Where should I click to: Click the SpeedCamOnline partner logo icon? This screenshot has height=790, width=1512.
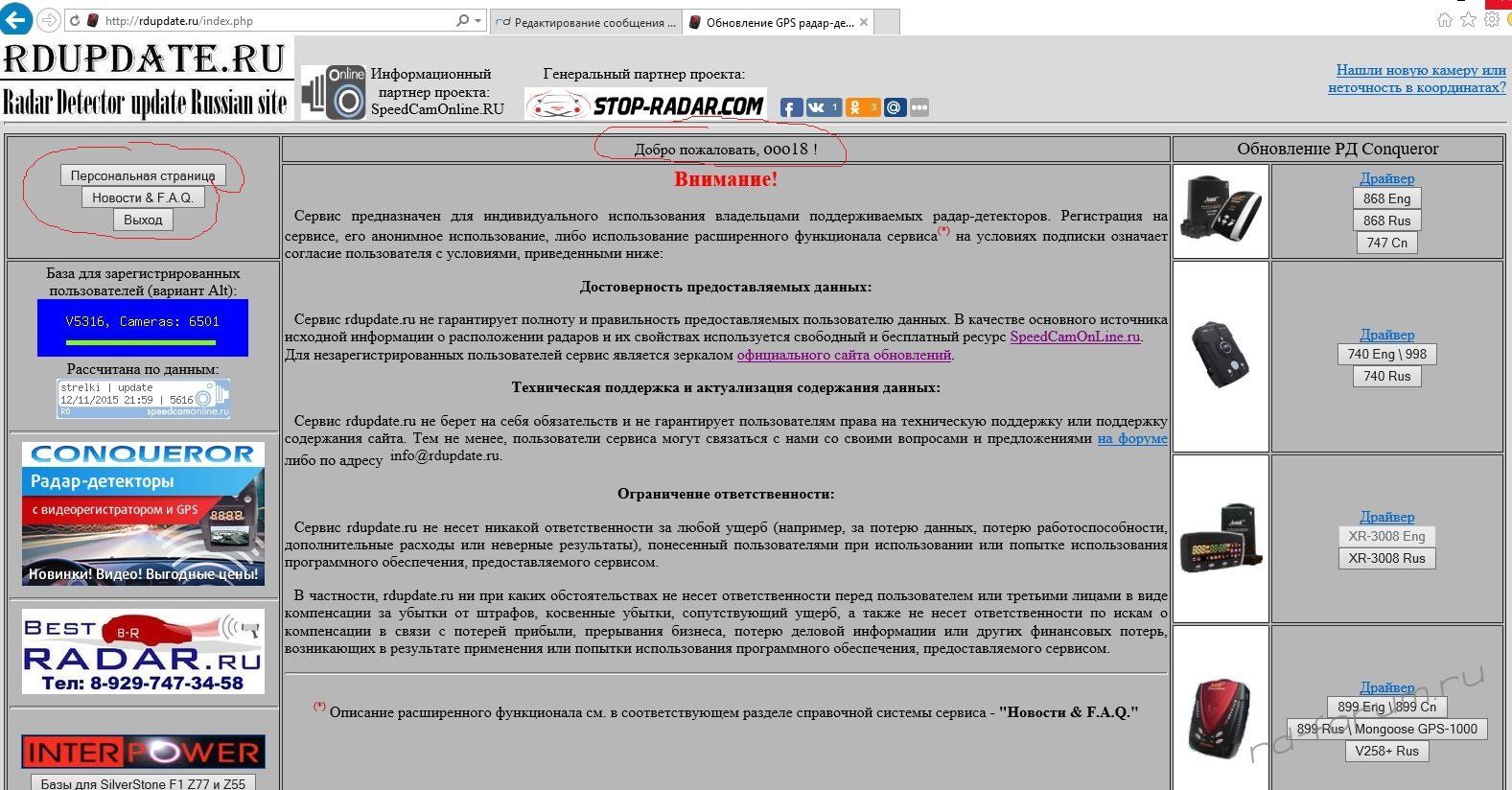333,92
